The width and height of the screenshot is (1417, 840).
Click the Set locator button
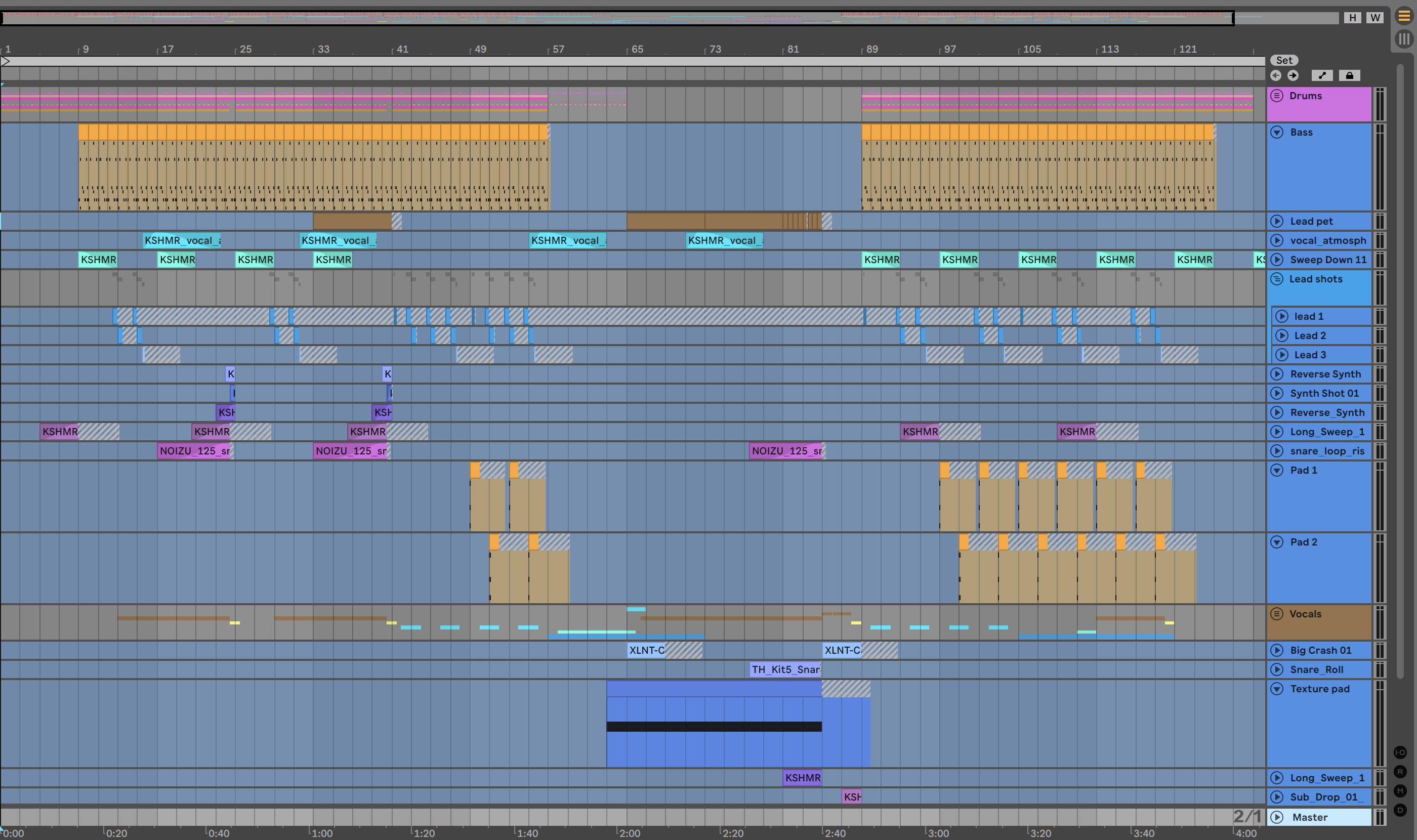click(x=1284, y=60)
